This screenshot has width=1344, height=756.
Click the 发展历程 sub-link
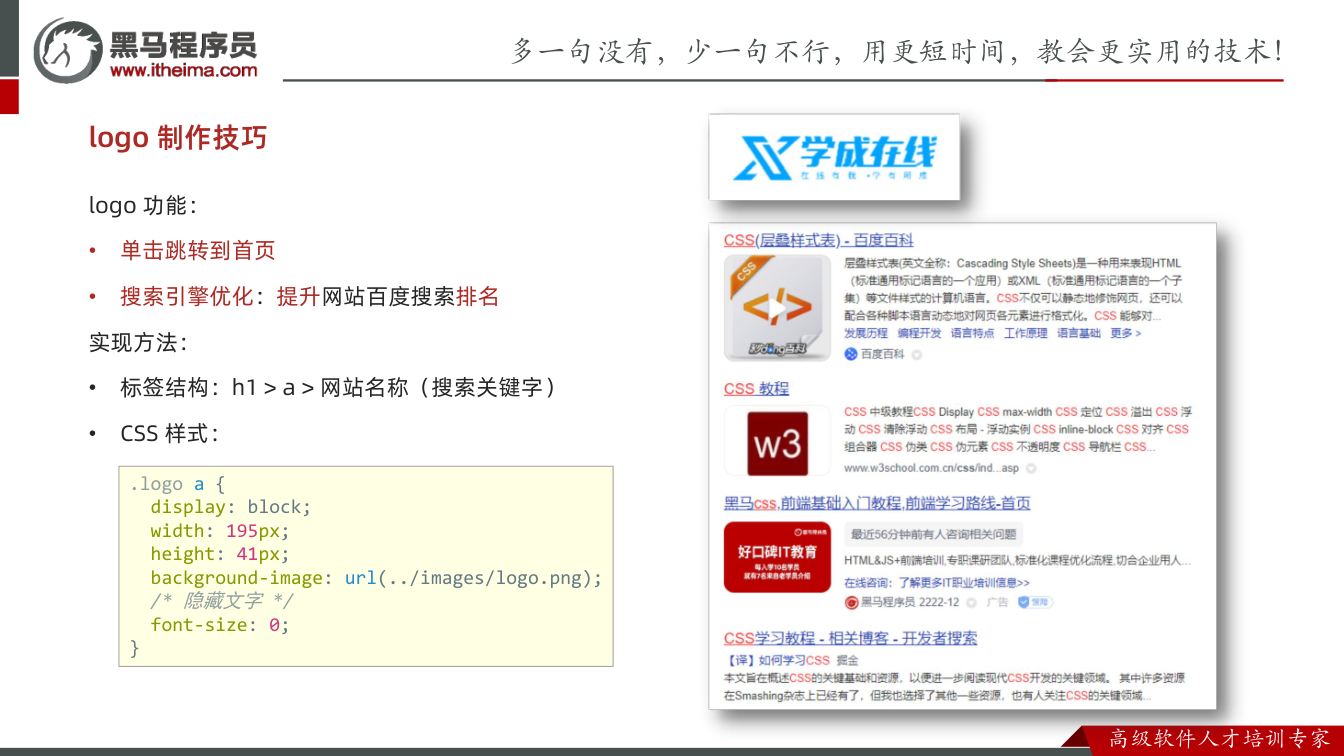point(866,333)
